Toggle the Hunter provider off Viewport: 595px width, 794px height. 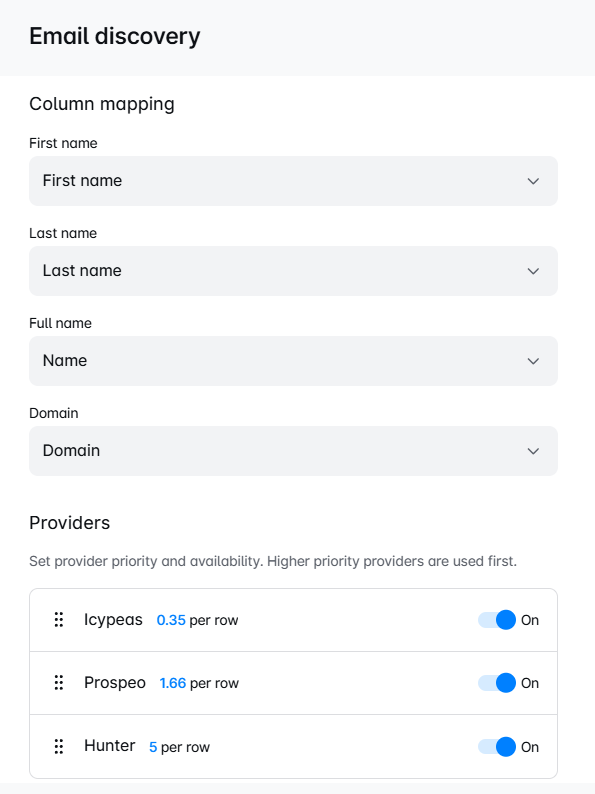[497, 746]
